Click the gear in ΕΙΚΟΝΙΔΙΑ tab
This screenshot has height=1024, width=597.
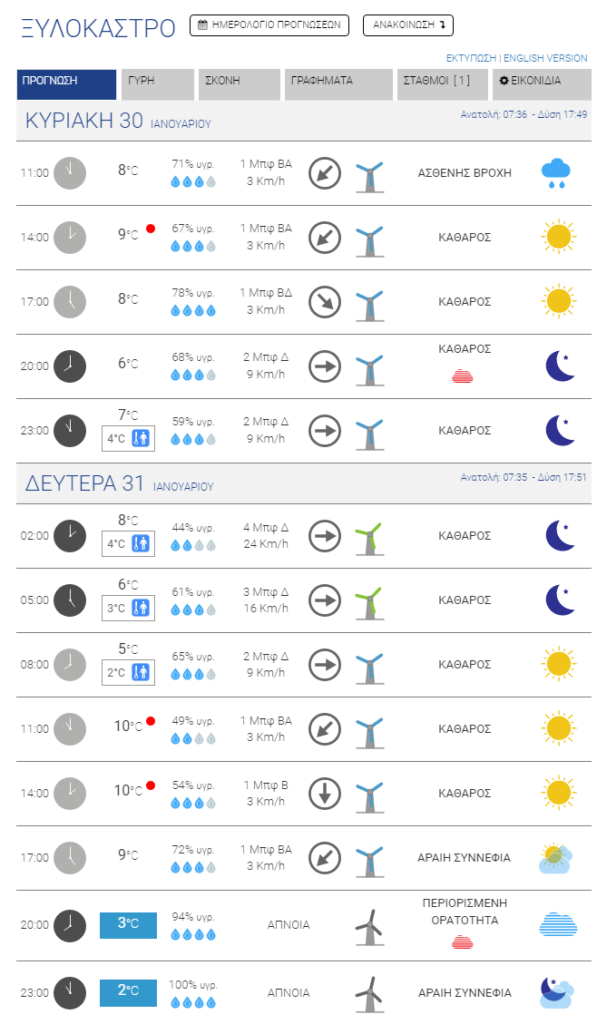tap(504, 81)
